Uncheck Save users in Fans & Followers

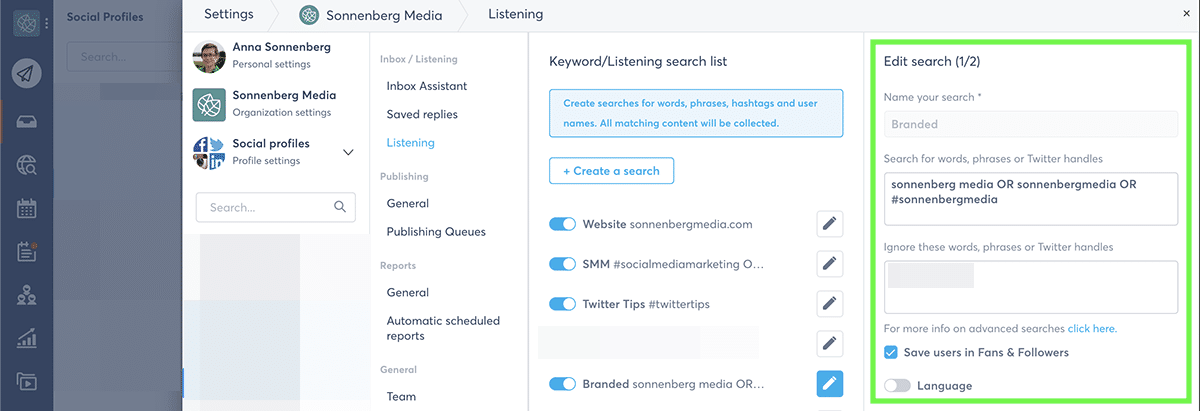click(891, 352)
